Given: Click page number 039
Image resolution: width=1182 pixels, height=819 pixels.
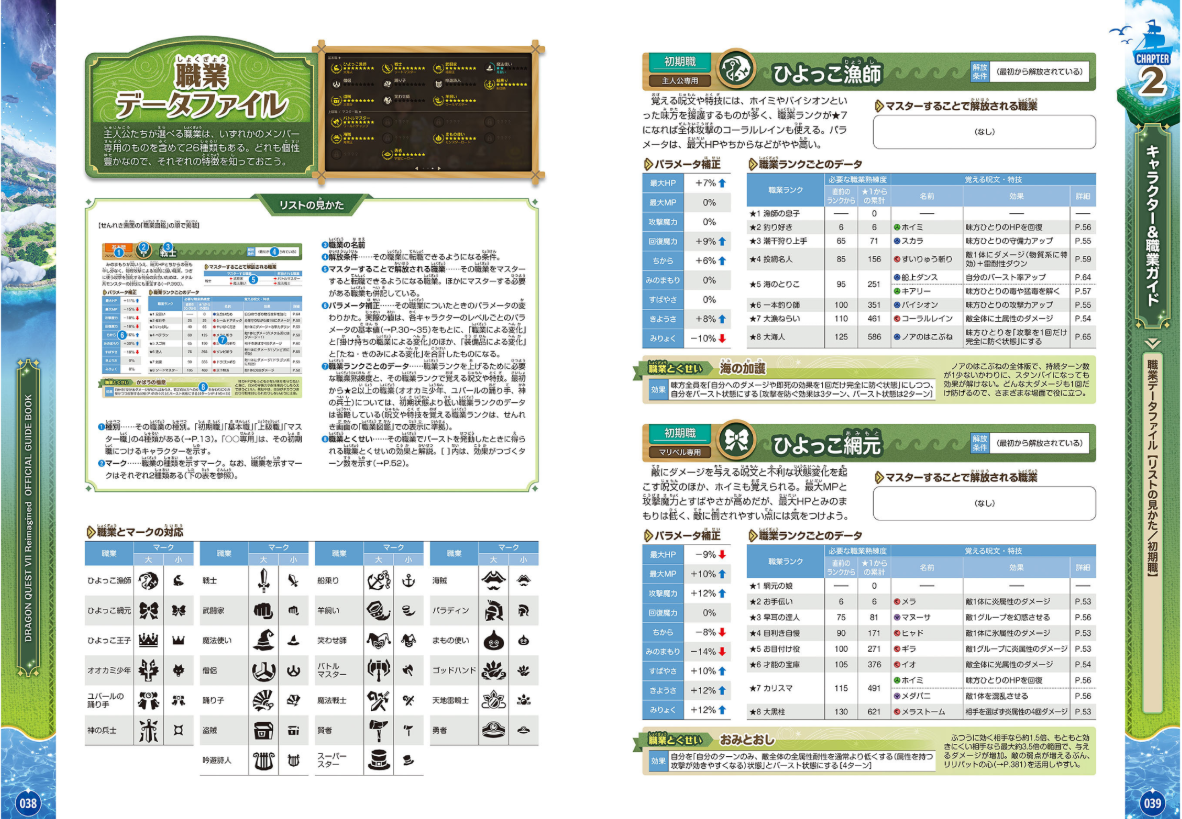Looking at the screenshot, I should tap(1153, 802).
